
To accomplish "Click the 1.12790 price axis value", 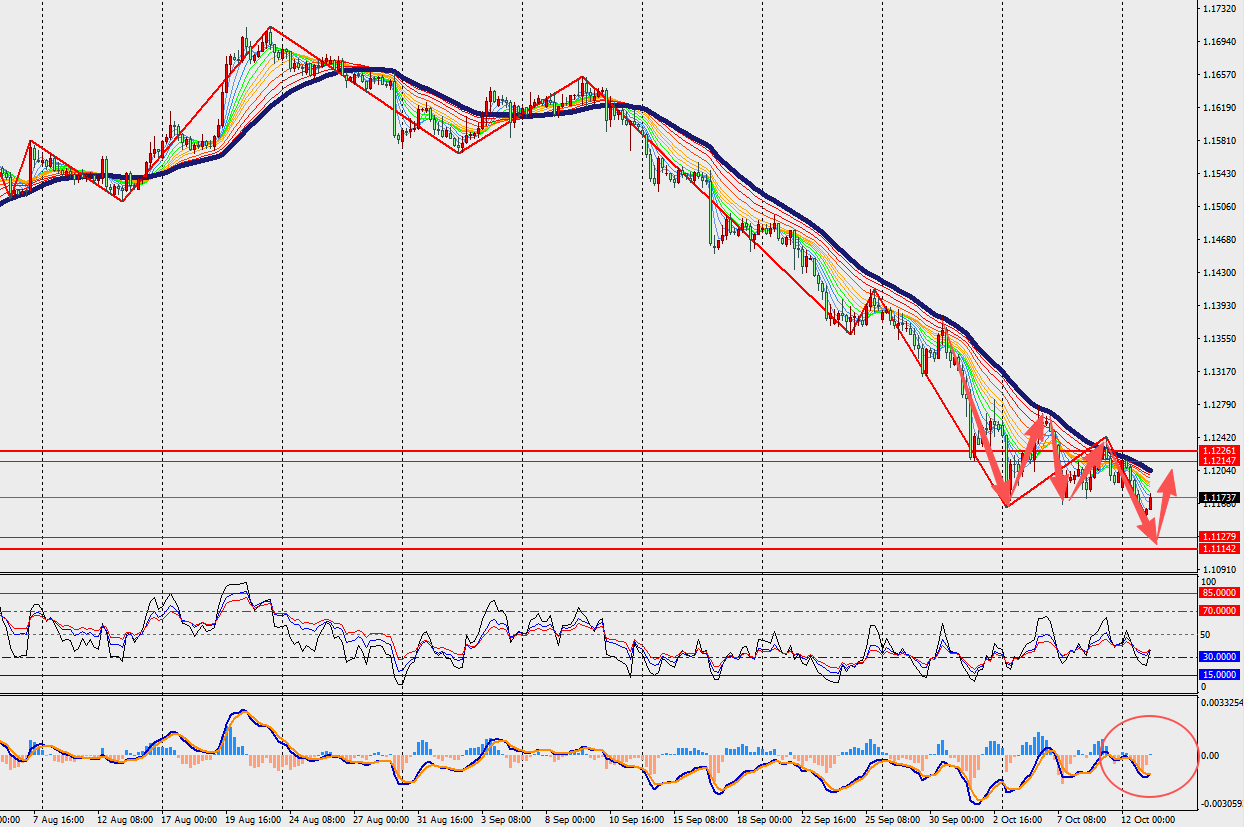I will tap(1221, 405).
